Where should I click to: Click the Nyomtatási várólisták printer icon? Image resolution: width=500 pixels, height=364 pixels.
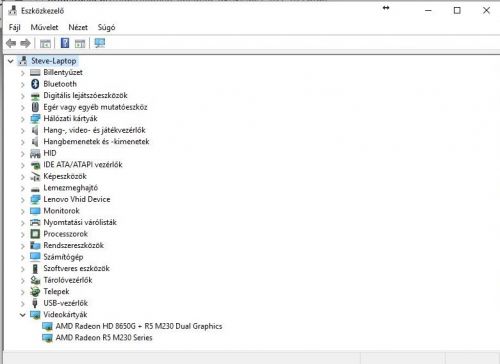tap(35, 223)
